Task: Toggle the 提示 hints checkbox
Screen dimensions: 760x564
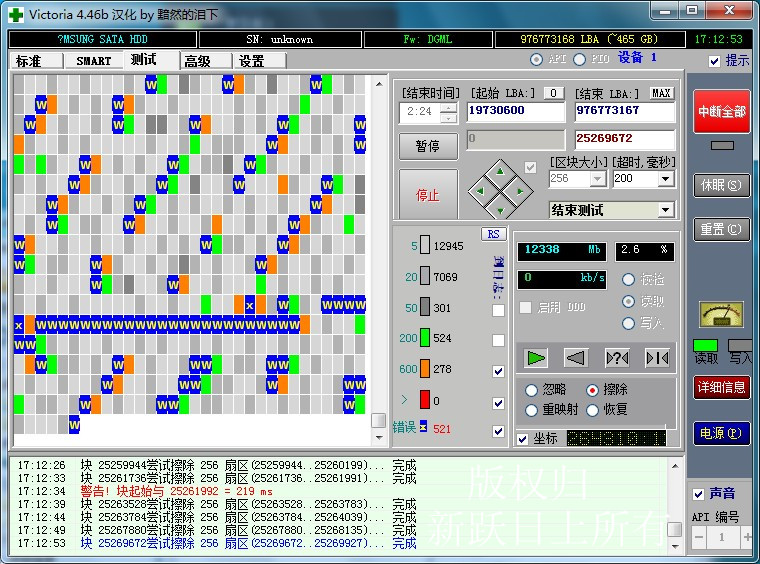Action: (x=714, y=61)
